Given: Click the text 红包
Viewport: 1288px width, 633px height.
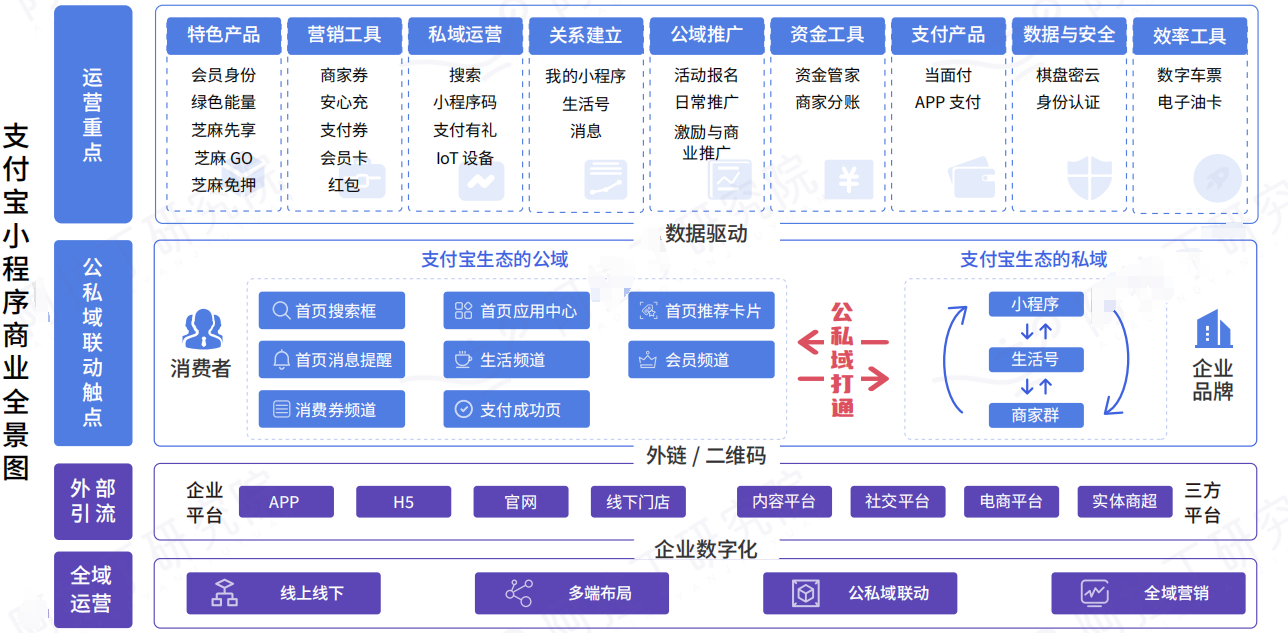Looking at the screenshot, I should tap(344, 185).
